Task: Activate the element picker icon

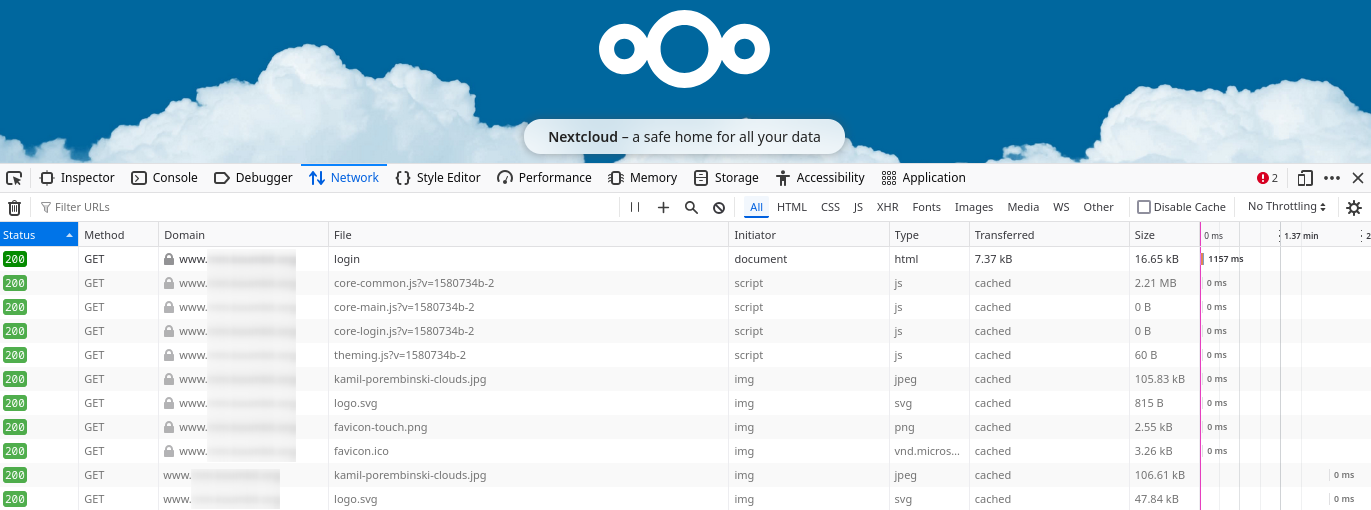Action: [14, 178]
